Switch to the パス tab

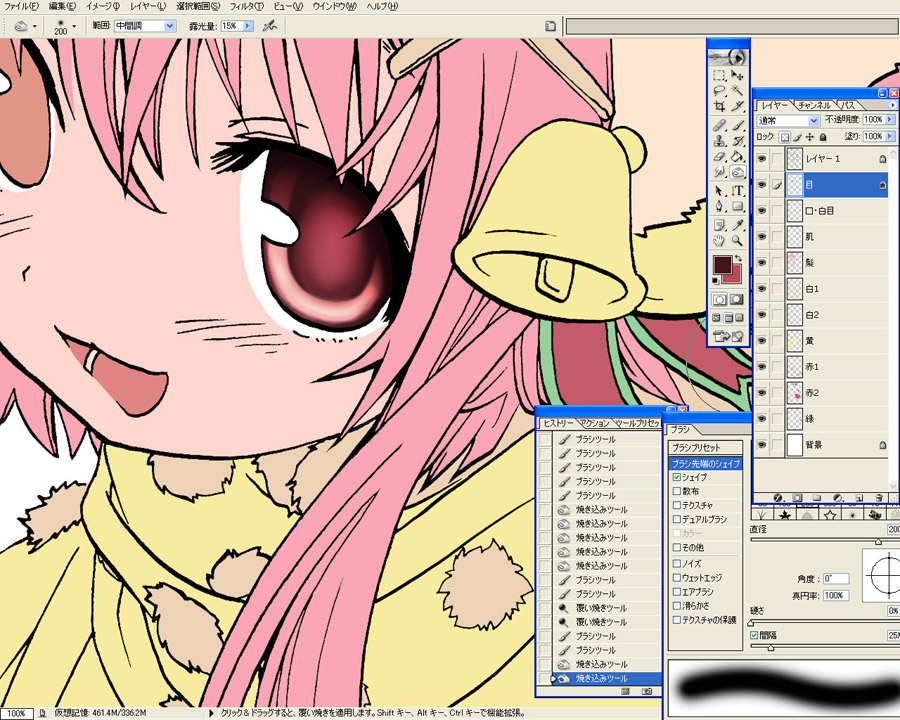[x=848, y=105]
